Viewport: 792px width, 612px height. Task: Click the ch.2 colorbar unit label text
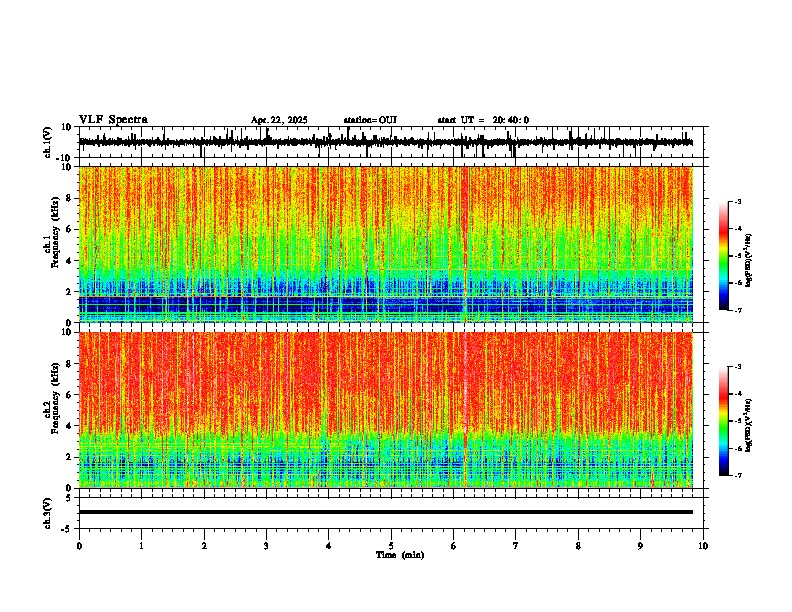(749, 426)
